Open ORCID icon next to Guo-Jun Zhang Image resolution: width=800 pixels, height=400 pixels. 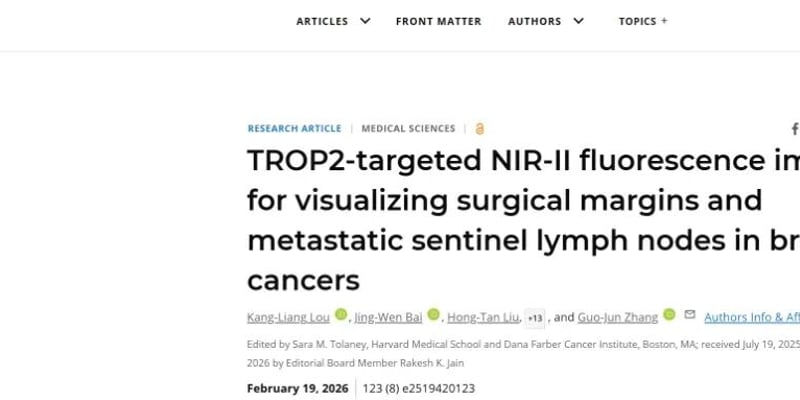coord(669,315)
